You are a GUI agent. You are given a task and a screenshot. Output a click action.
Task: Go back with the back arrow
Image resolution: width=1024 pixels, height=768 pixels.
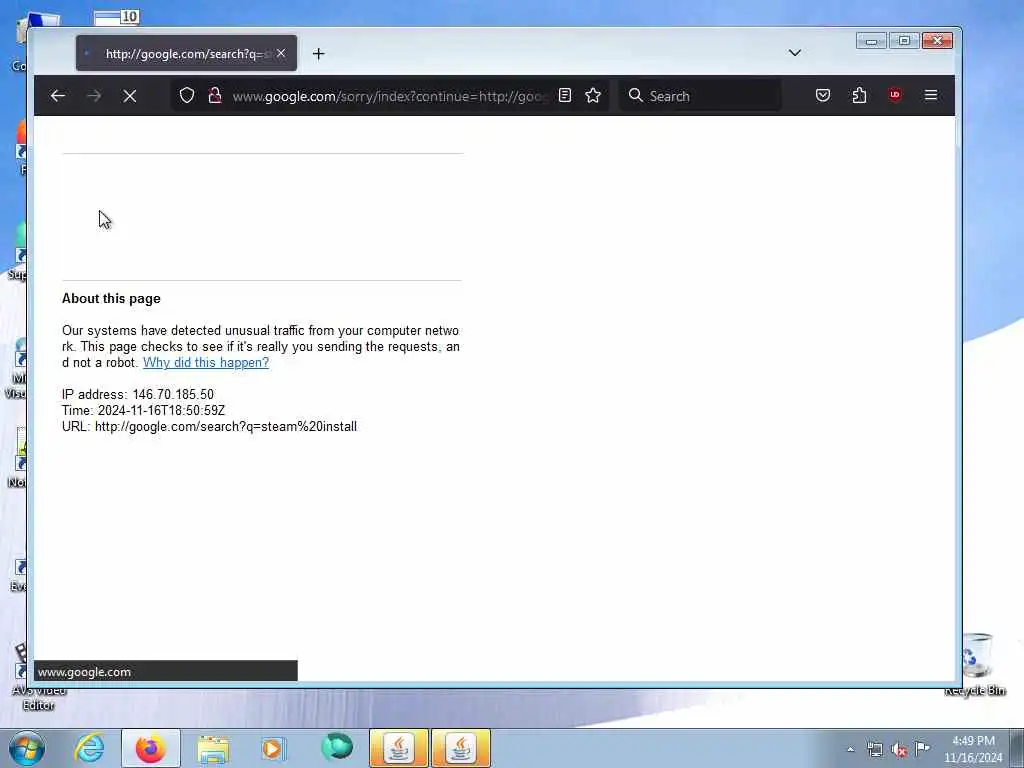57,96
